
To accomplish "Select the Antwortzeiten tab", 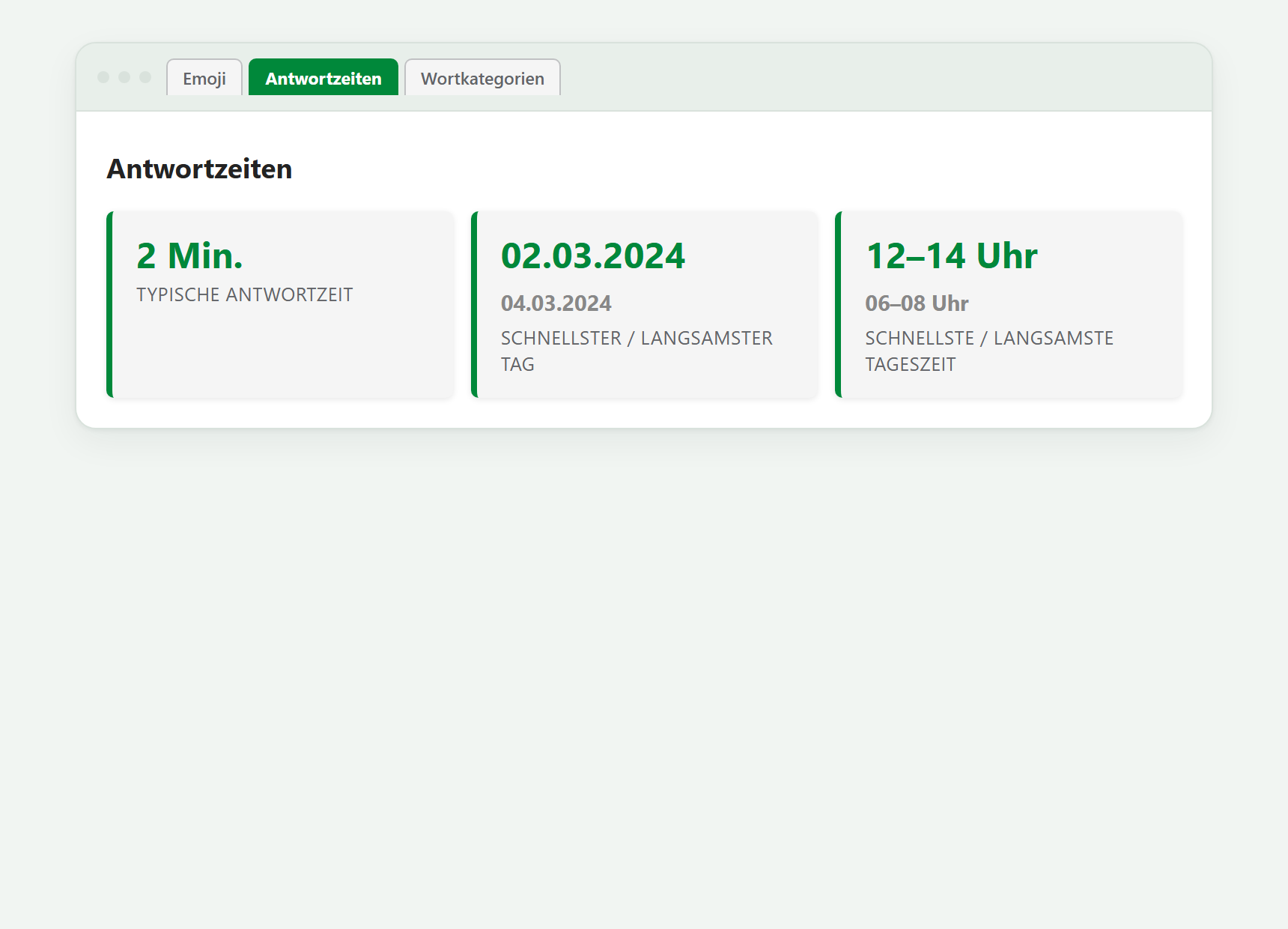I will [323, 78].
